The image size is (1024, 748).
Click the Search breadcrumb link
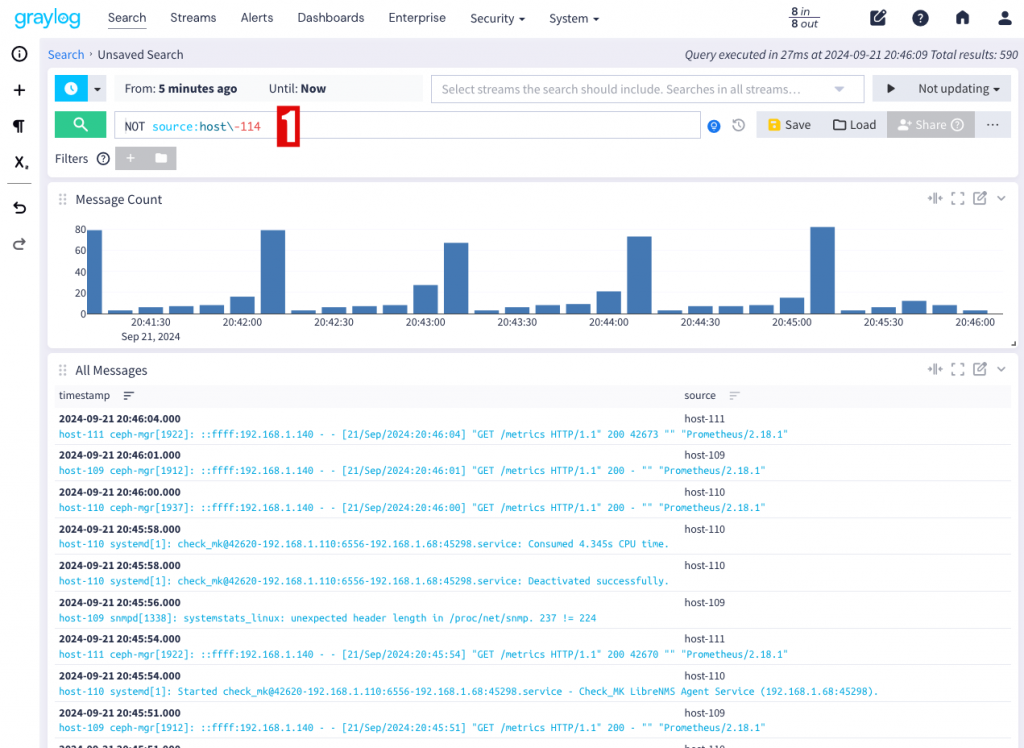[66, 55]
